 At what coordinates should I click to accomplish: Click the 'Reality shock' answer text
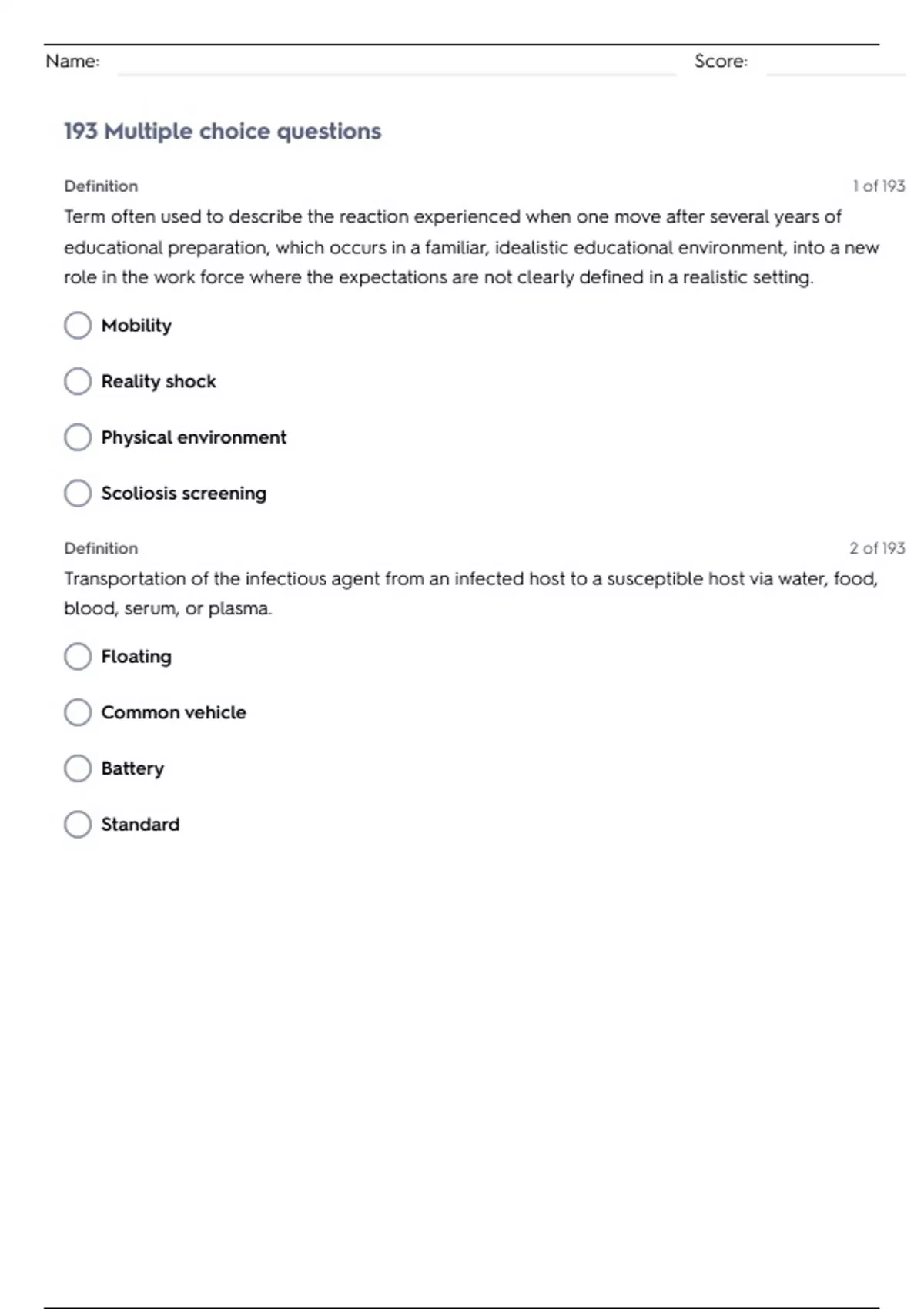pyautogui.click(x=159, y=381)
